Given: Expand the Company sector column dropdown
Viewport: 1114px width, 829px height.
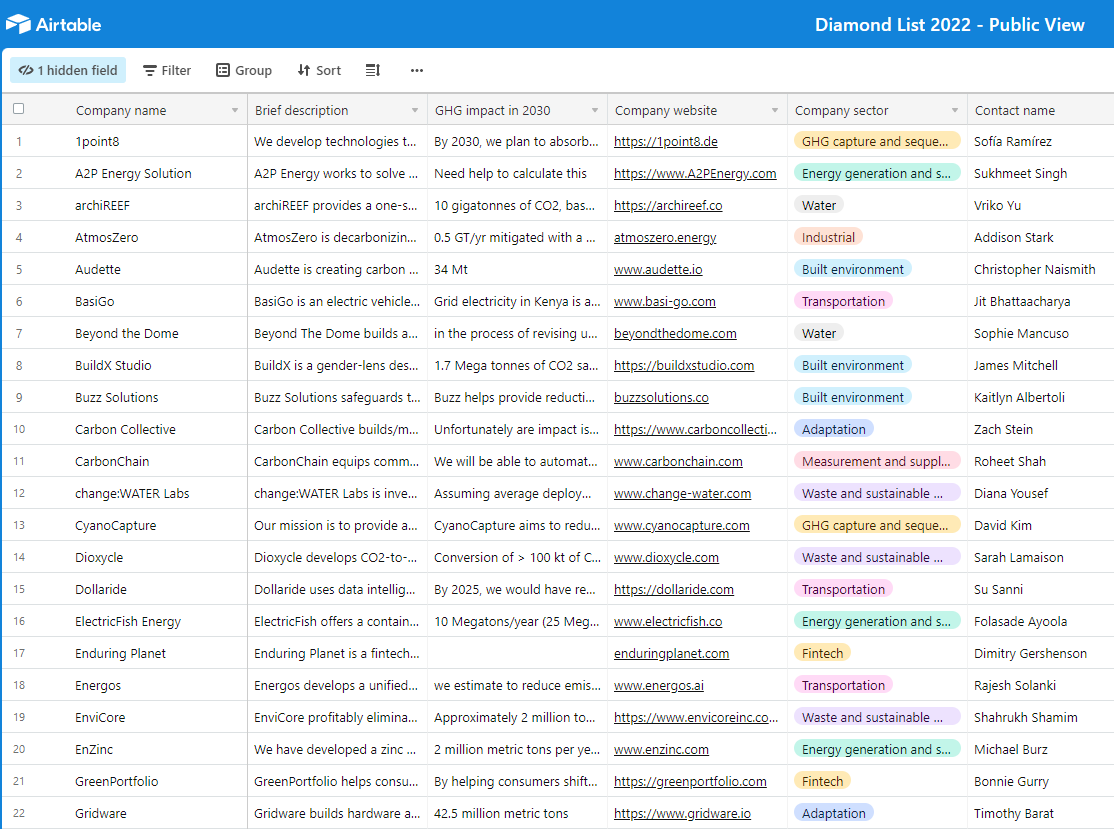Looking at the screenshot, I should pyautogui.click(x=955, y=111).
